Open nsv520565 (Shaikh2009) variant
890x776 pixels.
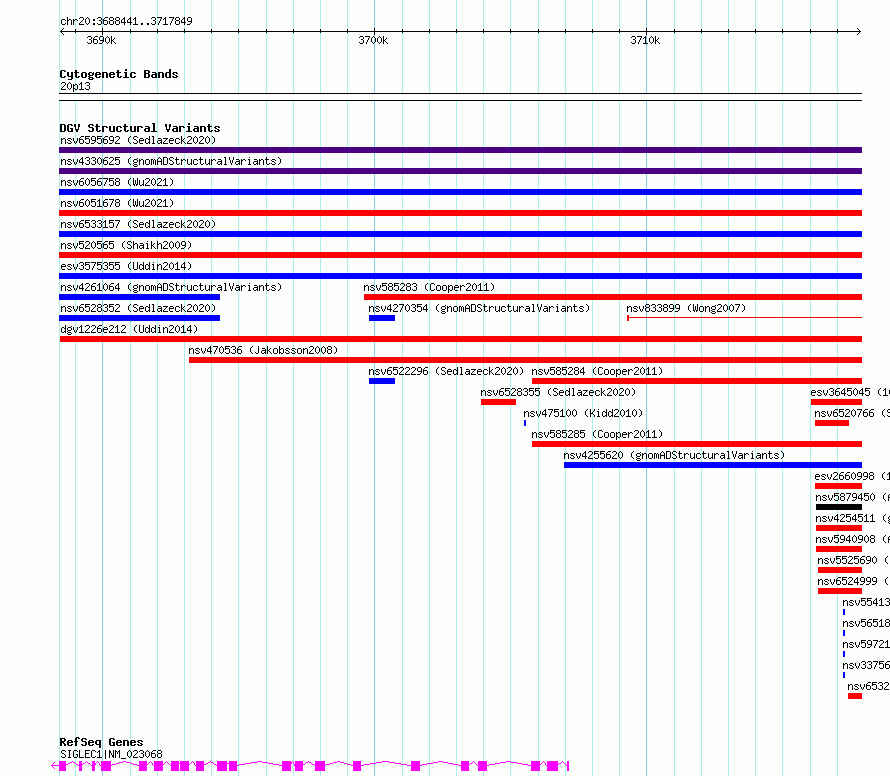click(126, 245)
